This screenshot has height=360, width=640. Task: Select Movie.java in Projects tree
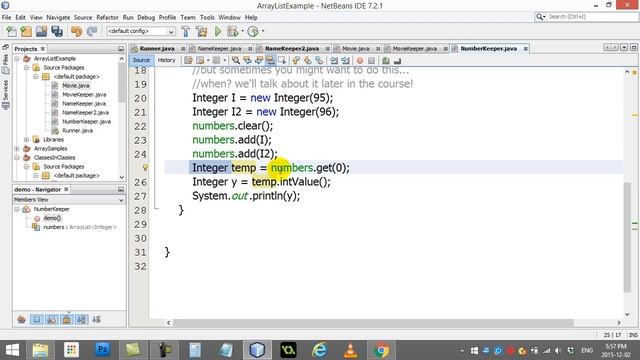[76, 86]
